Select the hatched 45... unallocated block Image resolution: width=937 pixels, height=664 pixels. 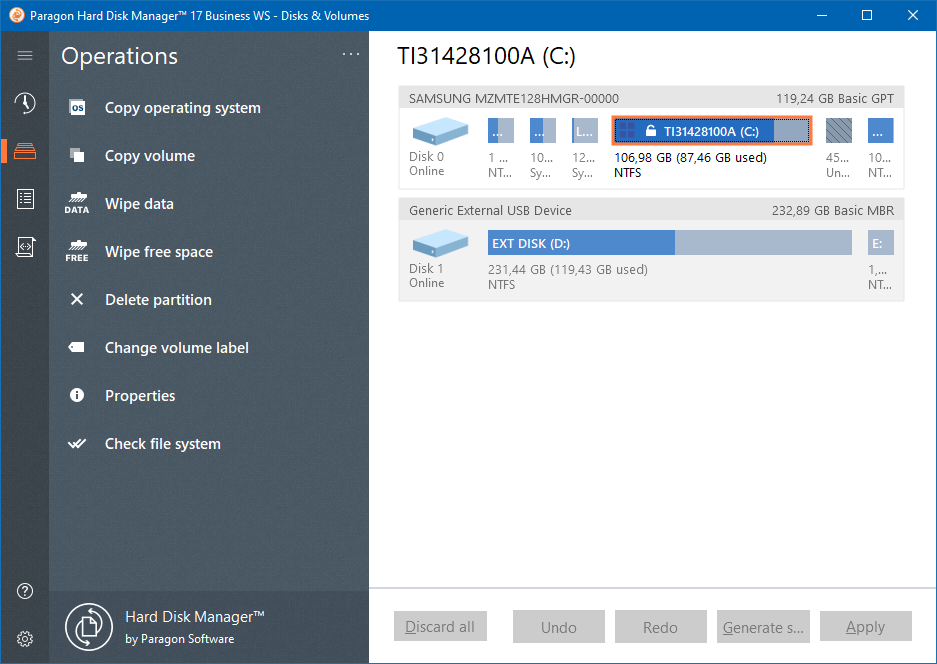click(x=838, y=130)
